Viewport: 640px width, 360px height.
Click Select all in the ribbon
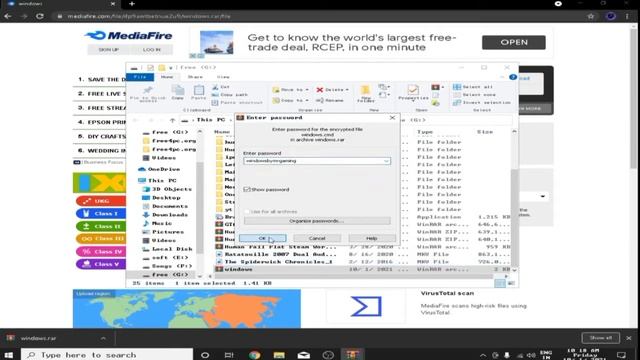coord(473,87)
